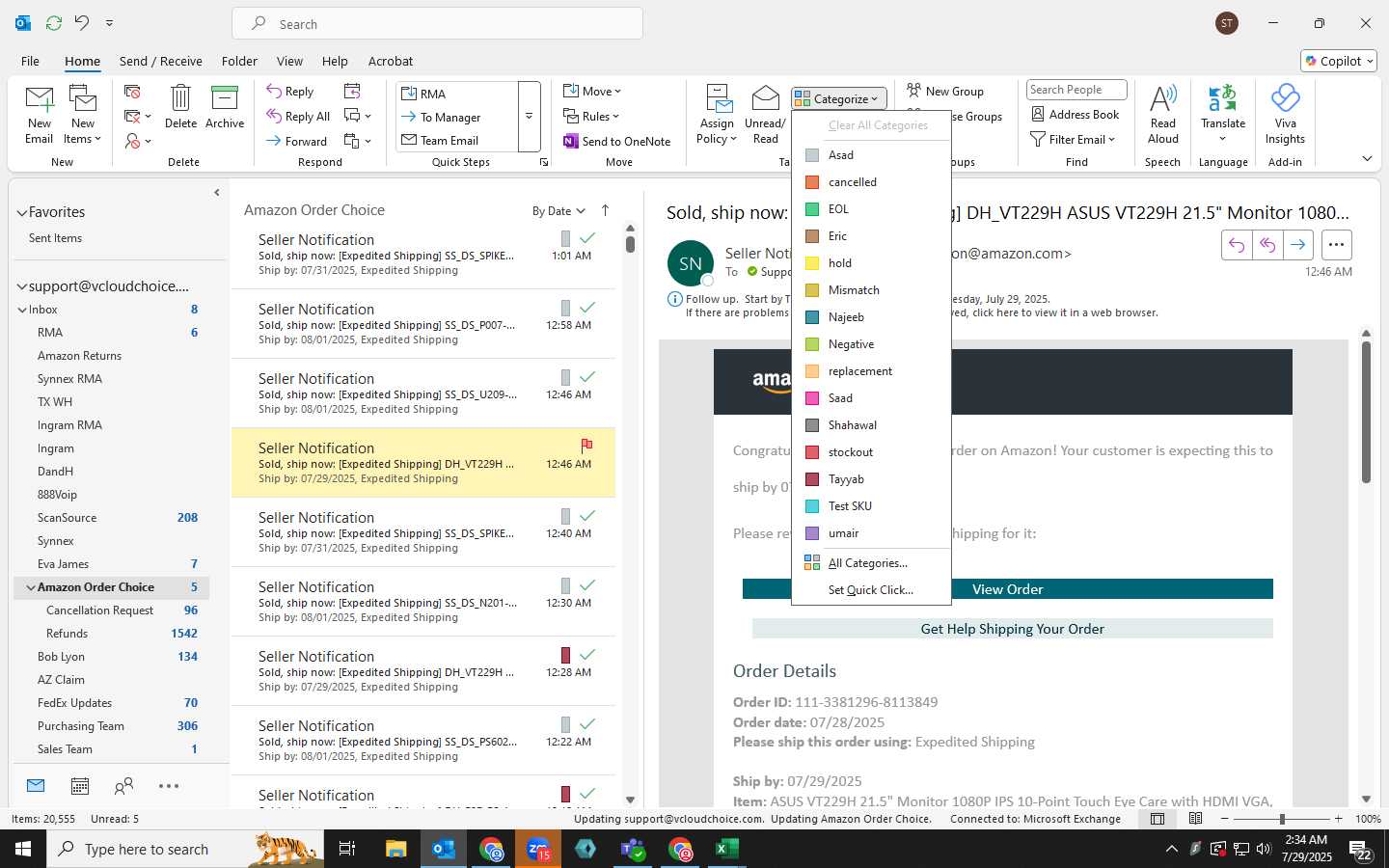Open Filter Email dropdown
The height and width of the screenshot is (868, 1389).
pyautogui.click(x=1073, y=139)
